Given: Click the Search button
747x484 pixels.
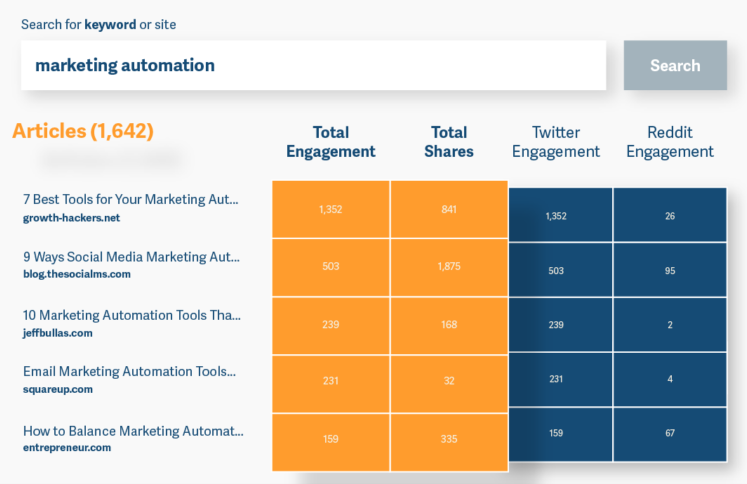Looking at the screenshot, I should click(675, 66).
